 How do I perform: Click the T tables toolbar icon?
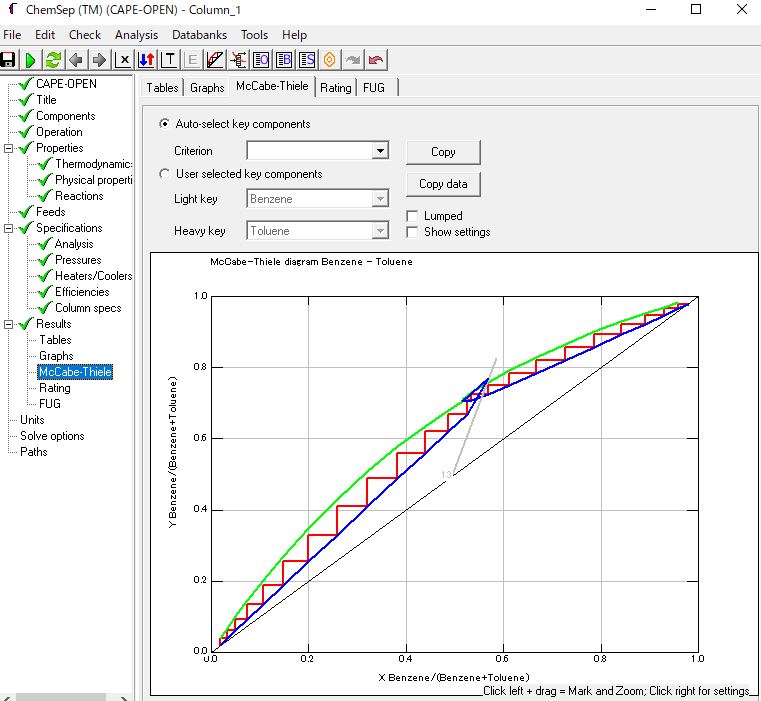pyautogui.click(x=169, y=60)
